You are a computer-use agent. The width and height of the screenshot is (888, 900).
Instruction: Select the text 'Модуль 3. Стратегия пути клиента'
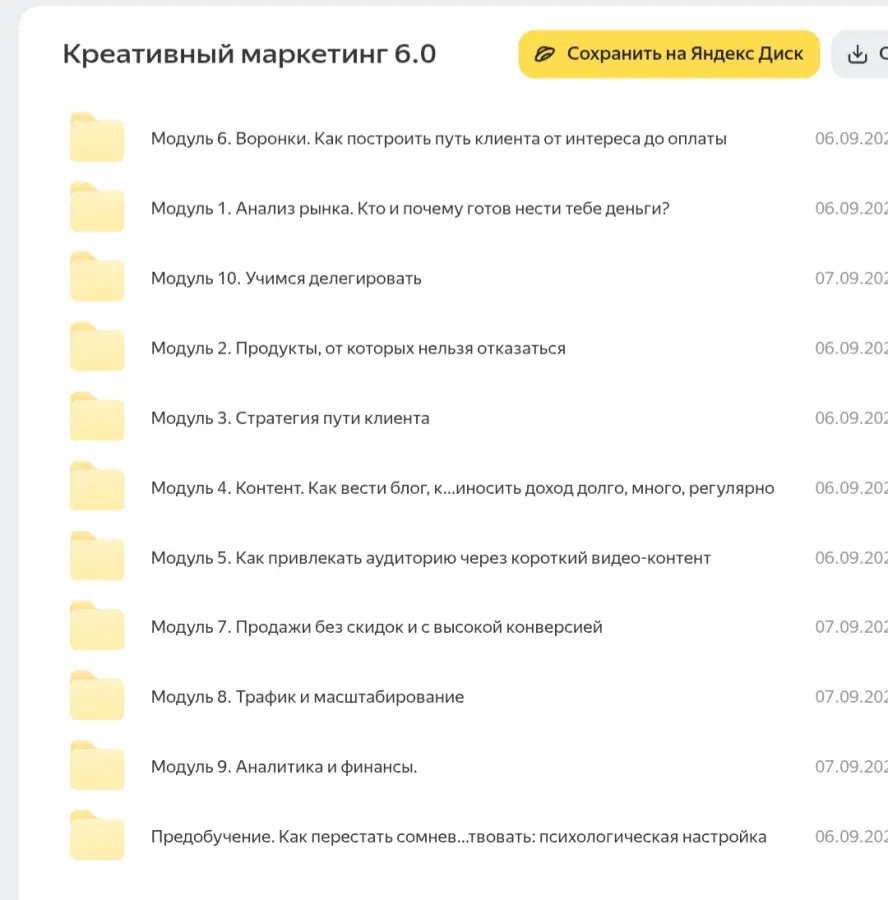click(x=290, y=418)
